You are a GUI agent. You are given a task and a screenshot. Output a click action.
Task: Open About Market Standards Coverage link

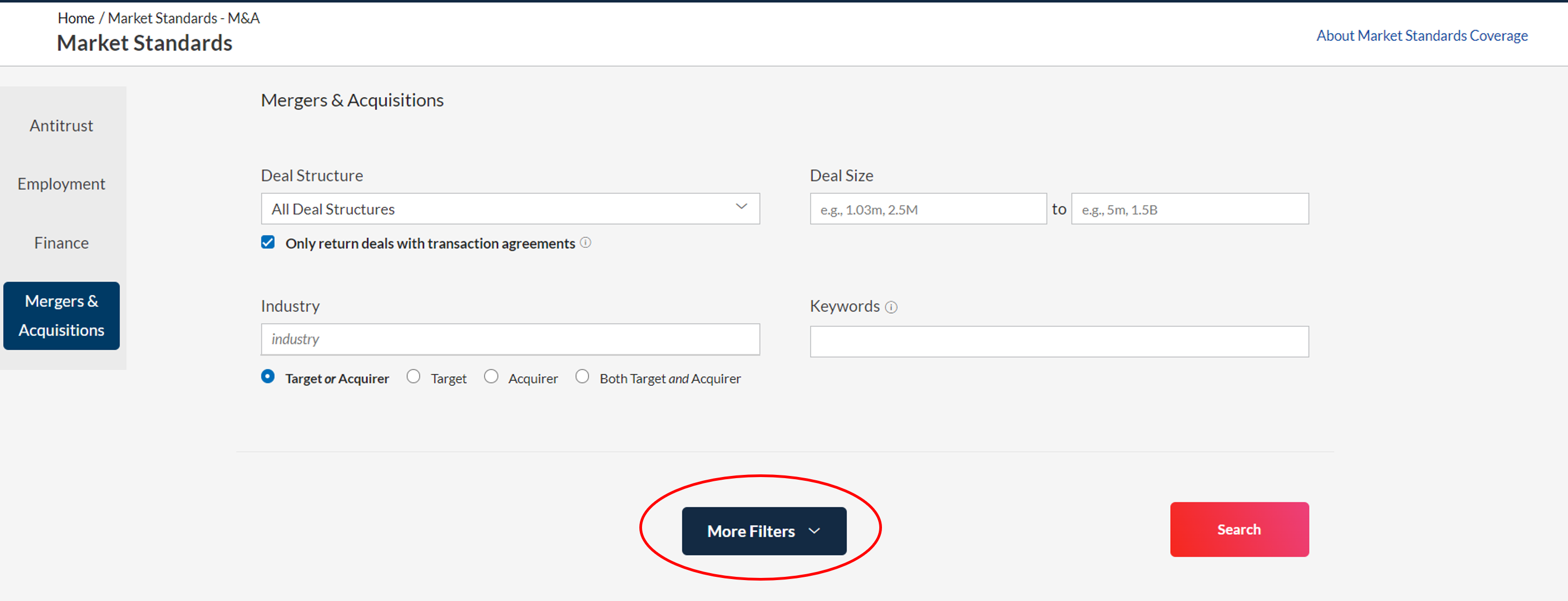[1422, 36]
